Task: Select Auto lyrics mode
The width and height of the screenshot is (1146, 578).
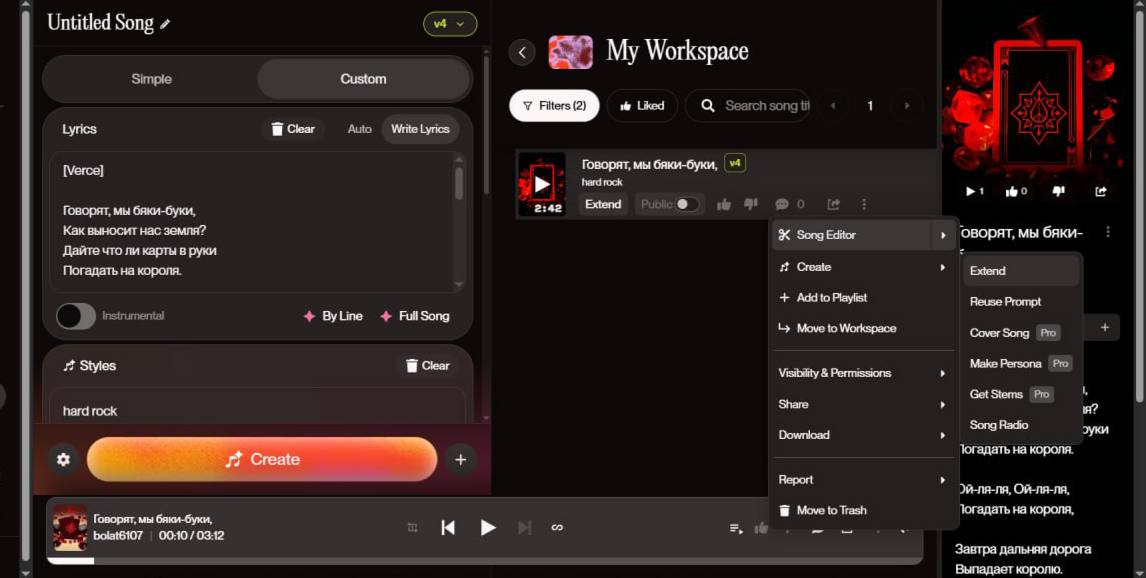Action: click(360, 129)
